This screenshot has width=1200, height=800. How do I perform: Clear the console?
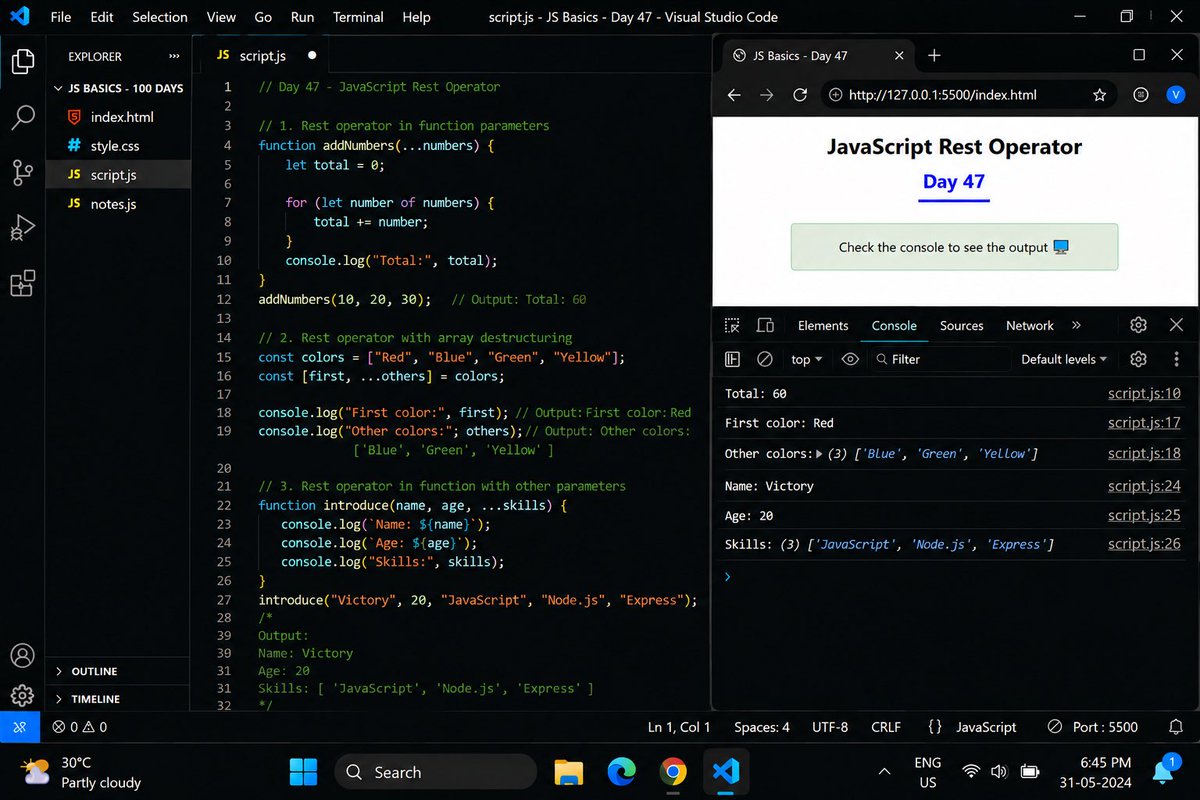pyautogui.click(x=765, y=359)
